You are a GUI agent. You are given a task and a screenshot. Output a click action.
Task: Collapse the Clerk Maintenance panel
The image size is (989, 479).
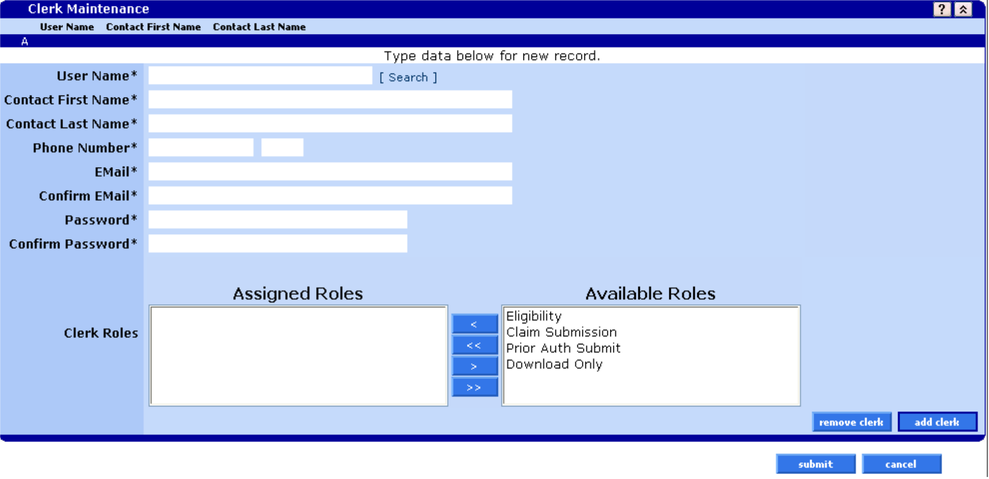click(x=963, y=9)
